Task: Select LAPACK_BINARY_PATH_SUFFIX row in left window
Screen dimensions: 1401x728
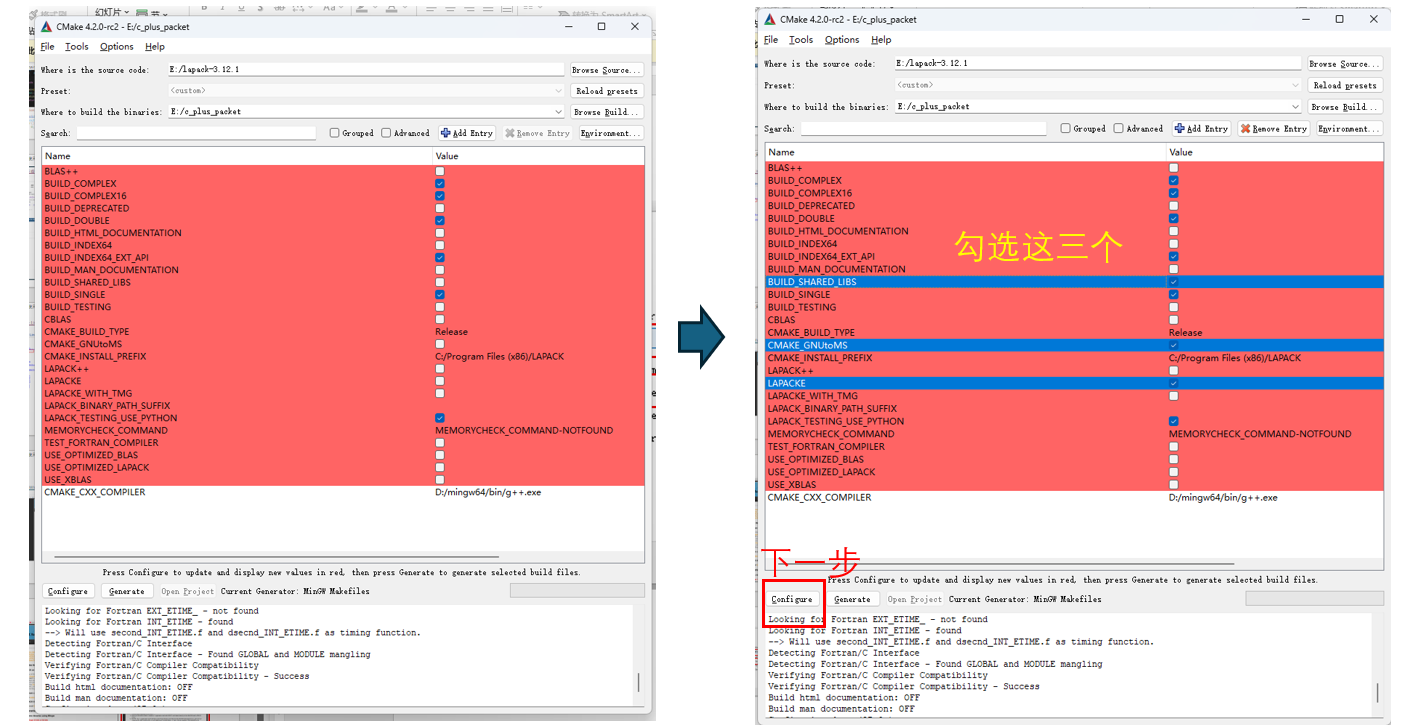Action: (x=343, y=406)
